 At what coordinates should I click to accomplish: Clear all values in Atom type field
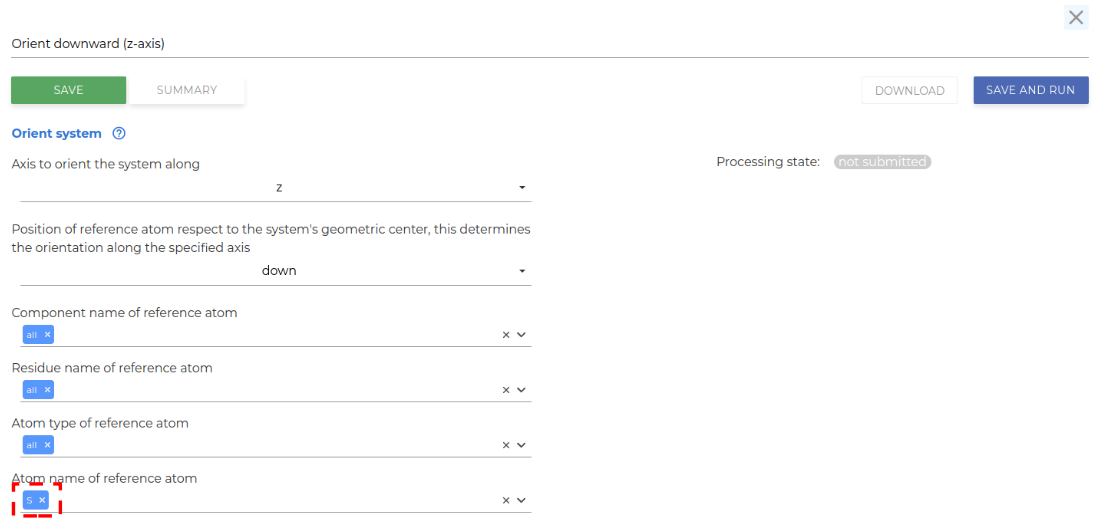click(x=506, y=445)
